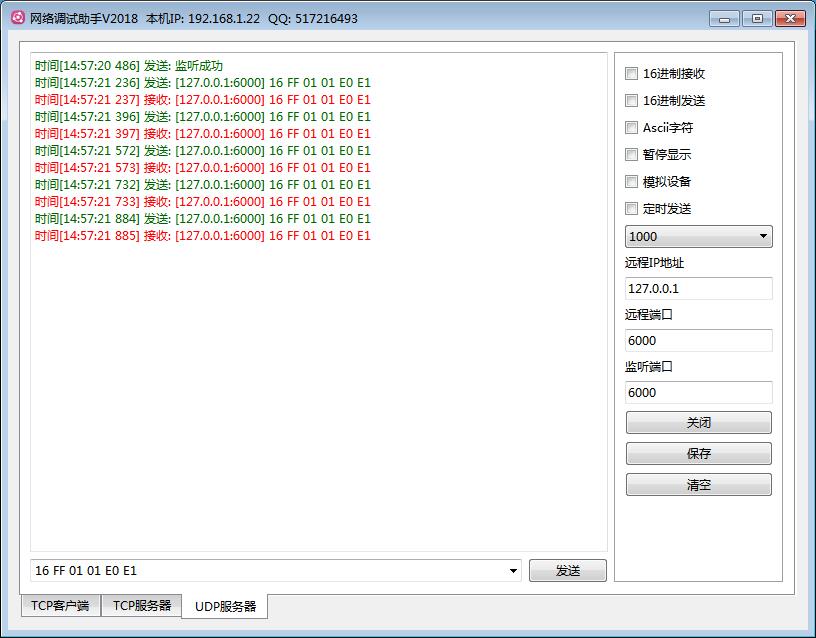
Task: Toggle 模拟设备 checkbox
Action: point(631,181)
